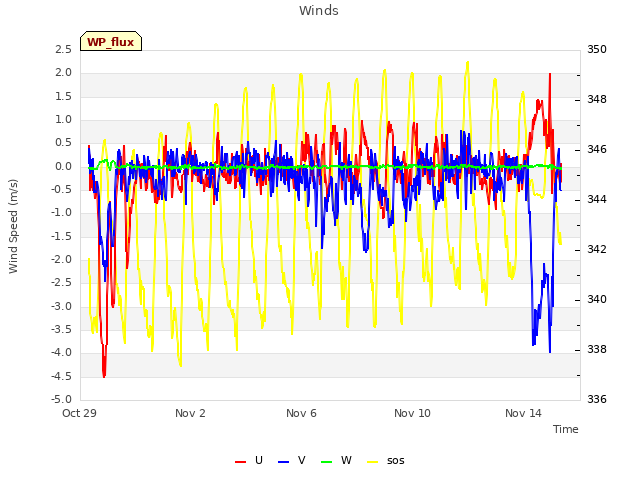Click the -0.5 left axis value
Image resolution: width=640 pixels, height=480 pixels.
(x=61, y=189)
